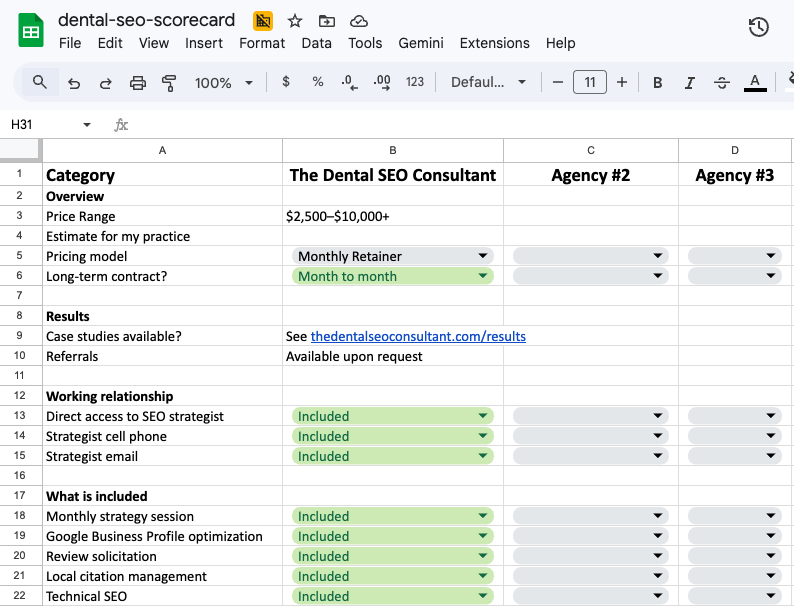
Task: Click the font size field showing 11
Action: click(589, 82)
